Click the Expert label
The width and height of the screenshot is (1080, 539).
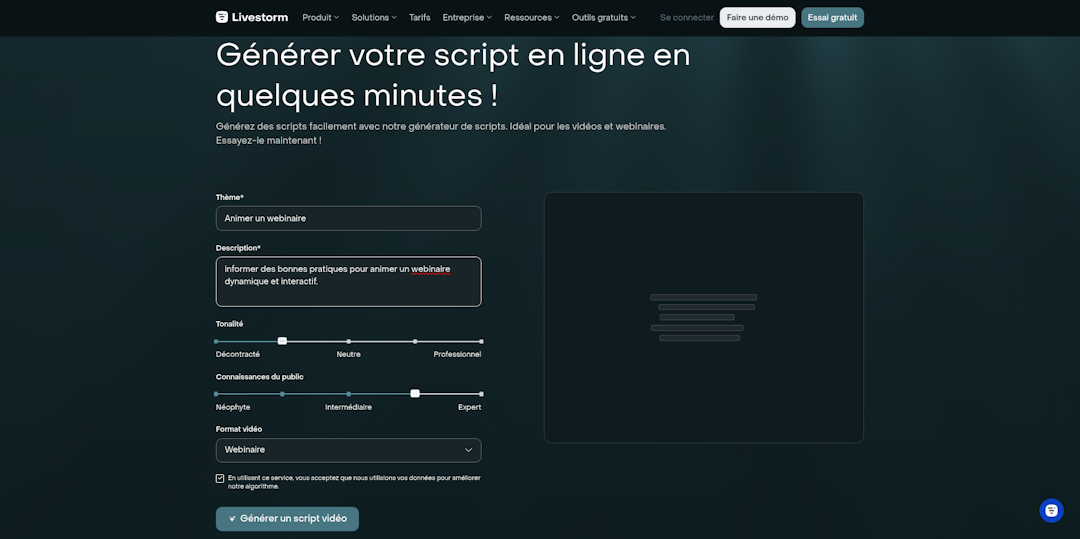[x=470, y=408]
